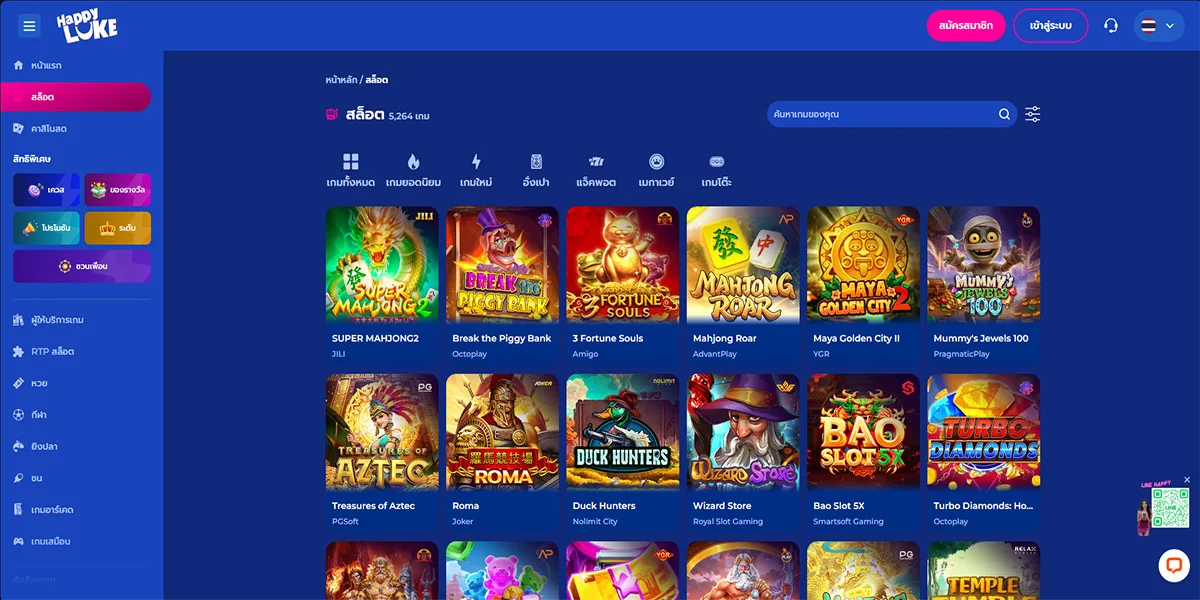Click the Smartsoft Gaming provider text
Screen dimensions: 1200x600
[x=848, y=521]
